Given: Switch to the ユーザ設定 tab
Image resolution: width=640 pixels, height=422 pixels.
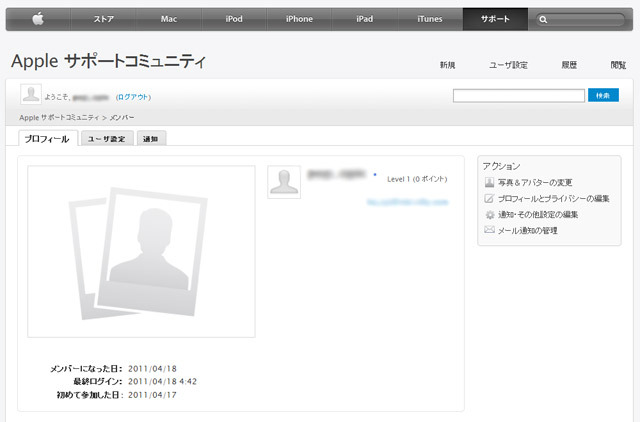Looking at the screenshot, I should (107, 138).
